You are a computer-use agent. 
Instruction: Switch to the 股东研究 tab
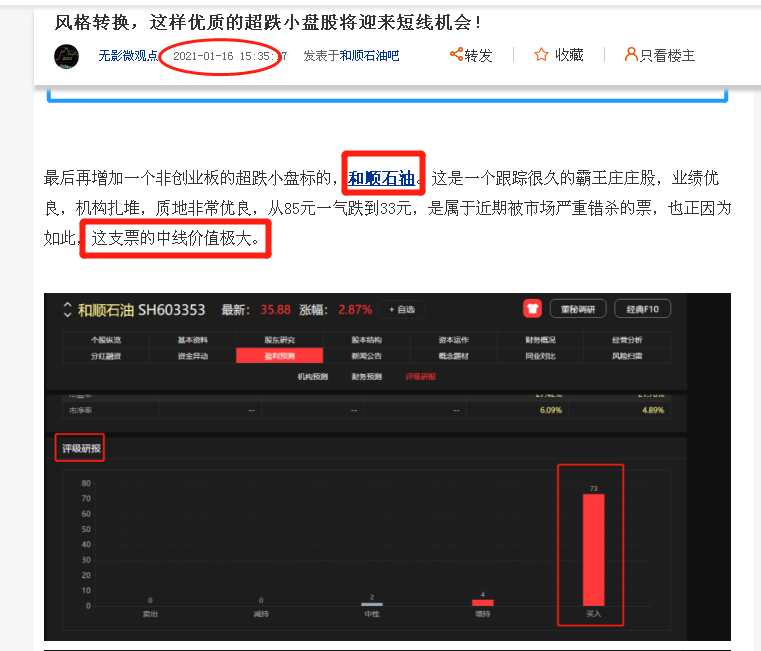[280, 340]
